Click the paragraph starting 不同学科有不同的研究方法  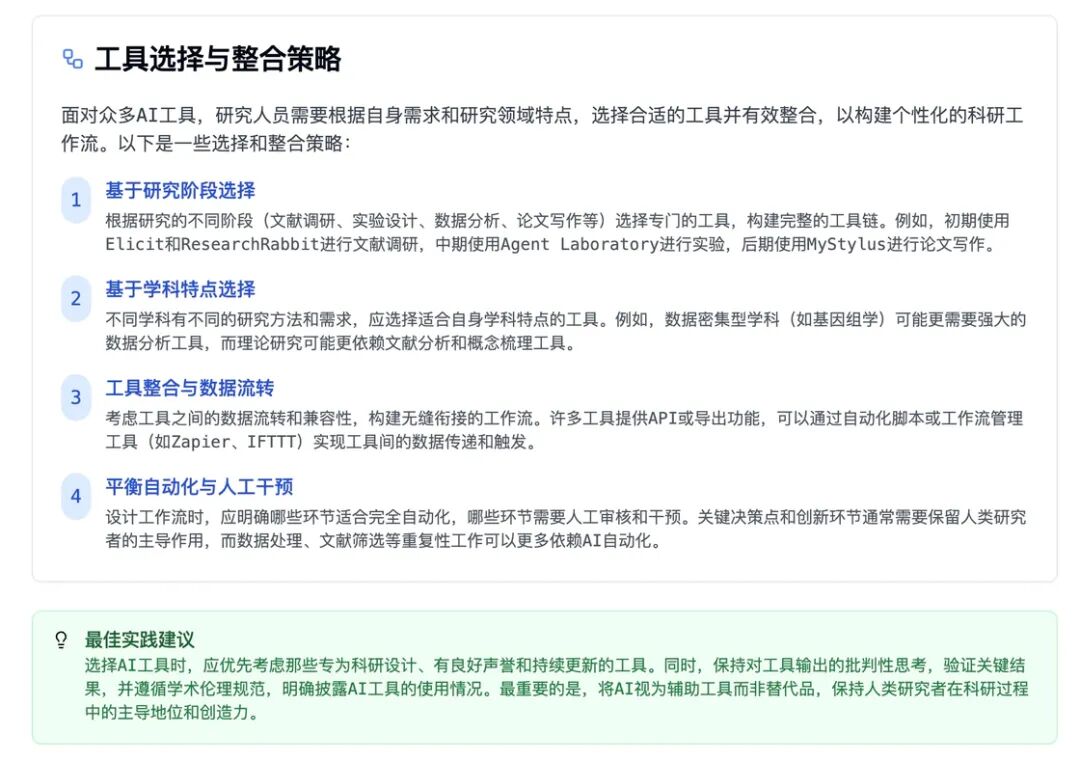pos(565,331)
